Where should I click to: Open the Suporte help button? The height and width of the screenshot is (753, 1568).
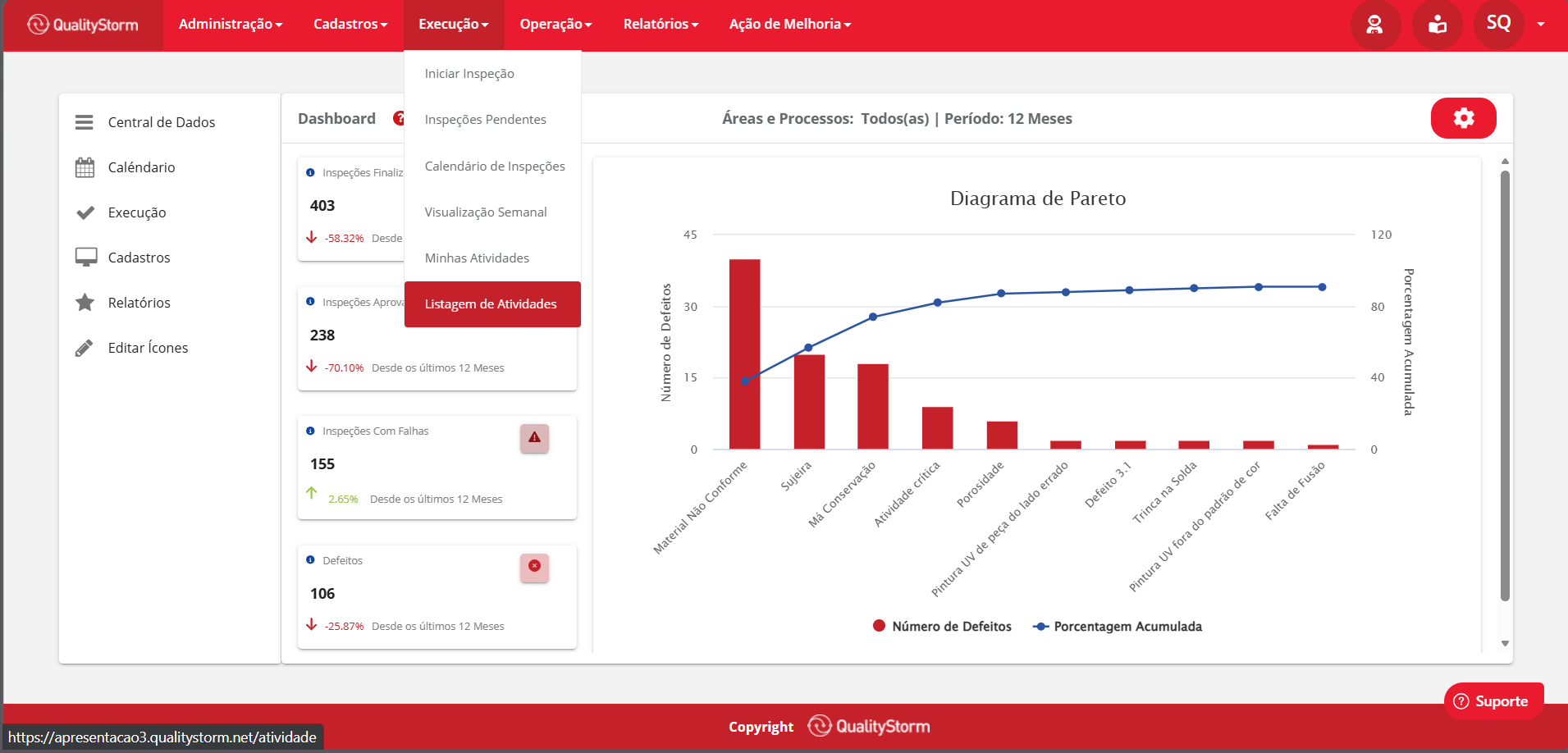(1493, 701)
